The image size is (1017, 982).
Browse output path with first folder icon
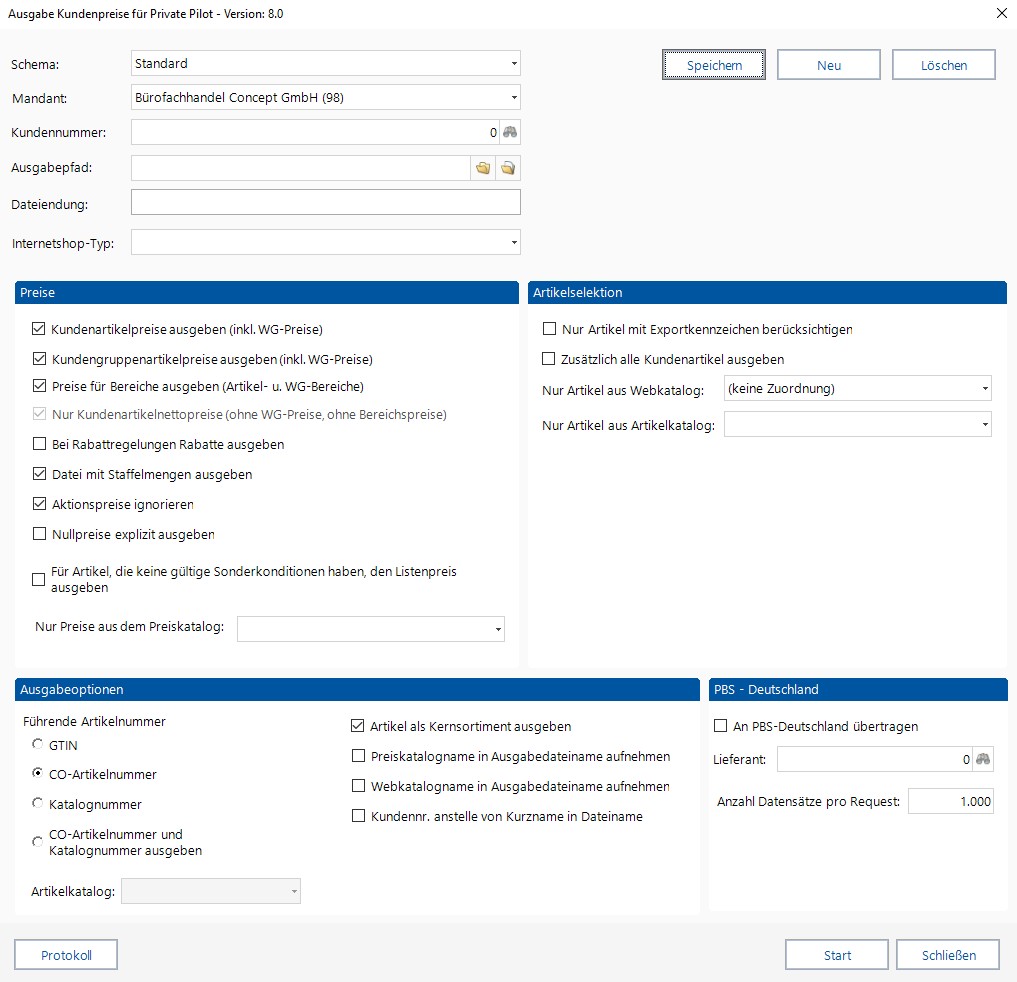click(483, 168)
